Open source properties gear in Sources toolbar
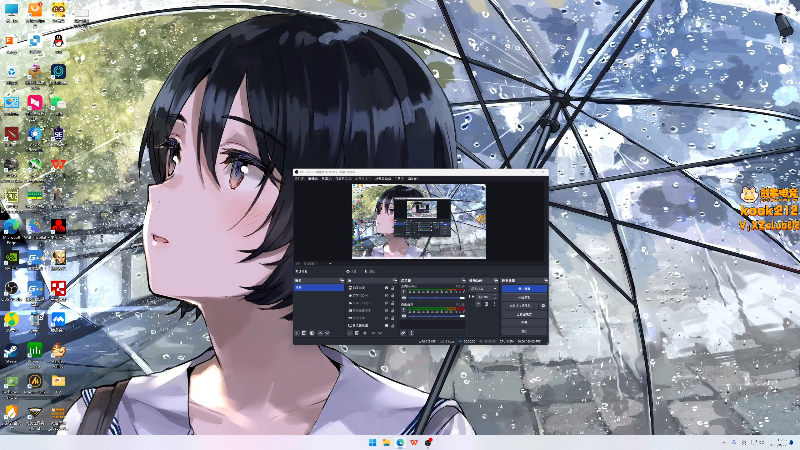 click(365, 333)
